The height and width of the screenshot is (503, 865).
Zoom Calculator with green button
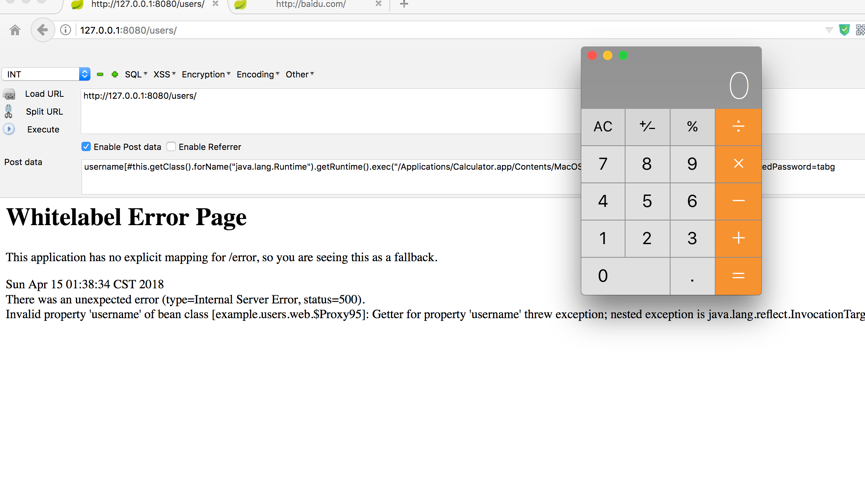coord(623,55)
